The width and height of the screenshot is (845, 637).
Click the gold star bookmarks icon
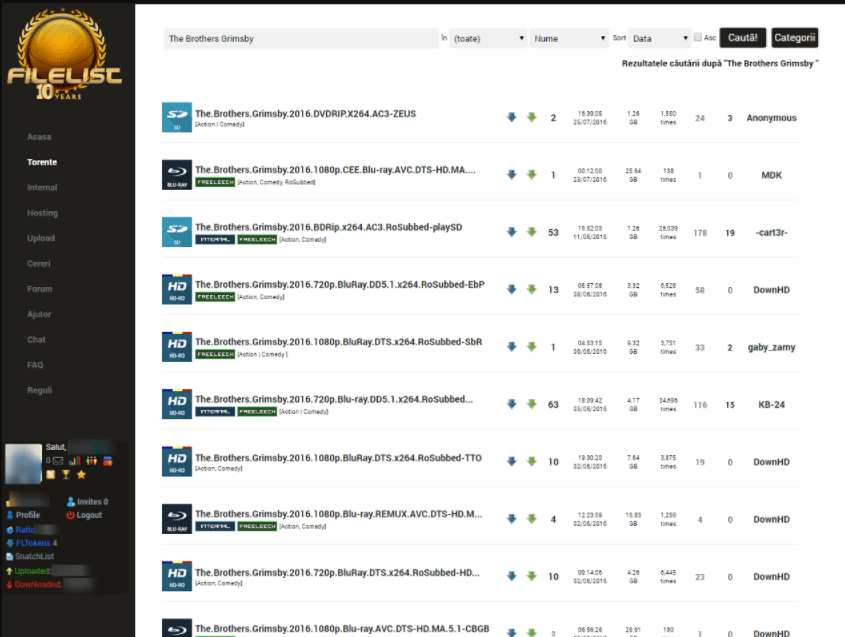pyautogui.click(x=81, y=475)
